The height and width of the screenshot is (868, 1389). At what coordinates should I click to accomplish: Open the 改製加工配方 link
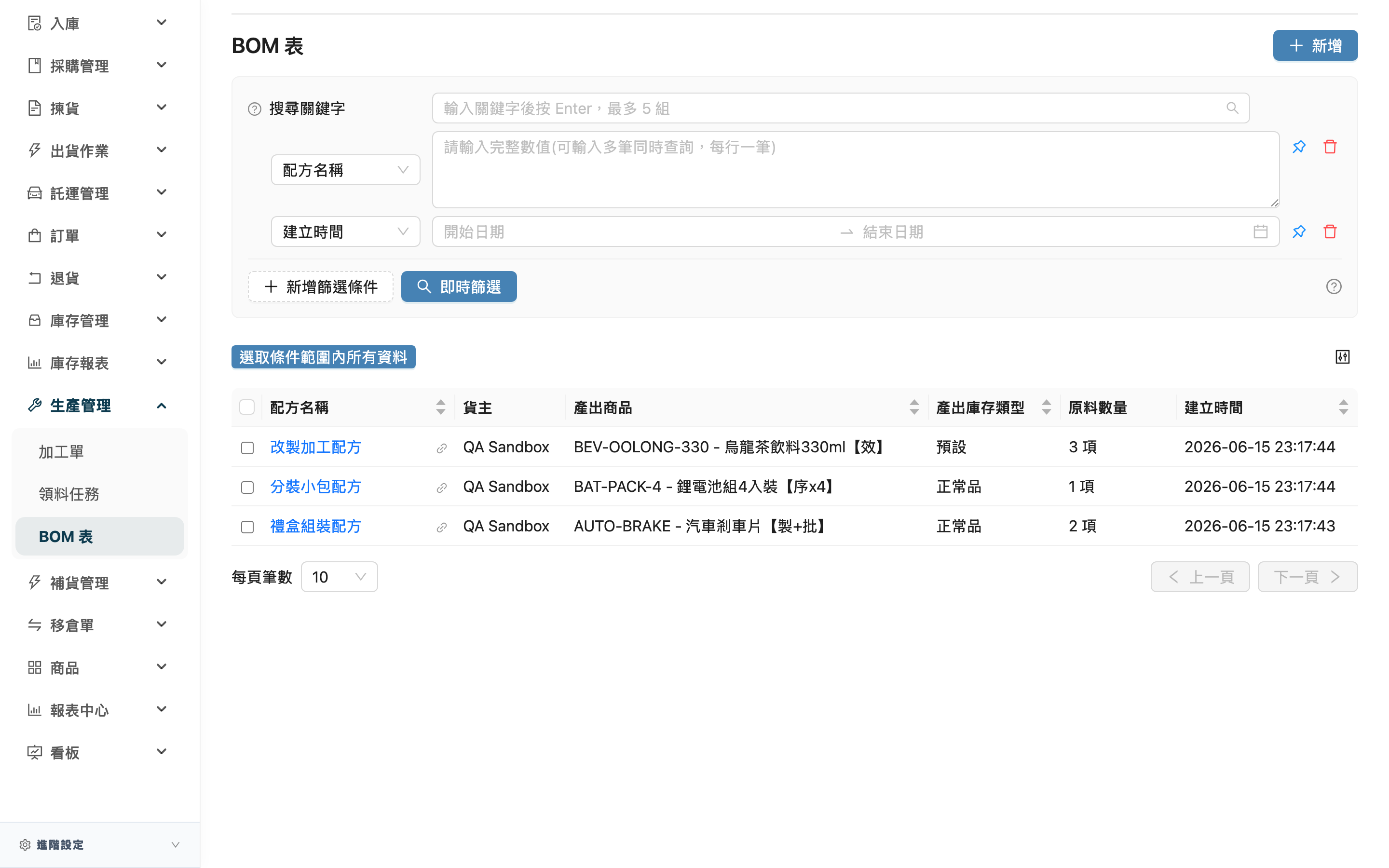point(316,448)
